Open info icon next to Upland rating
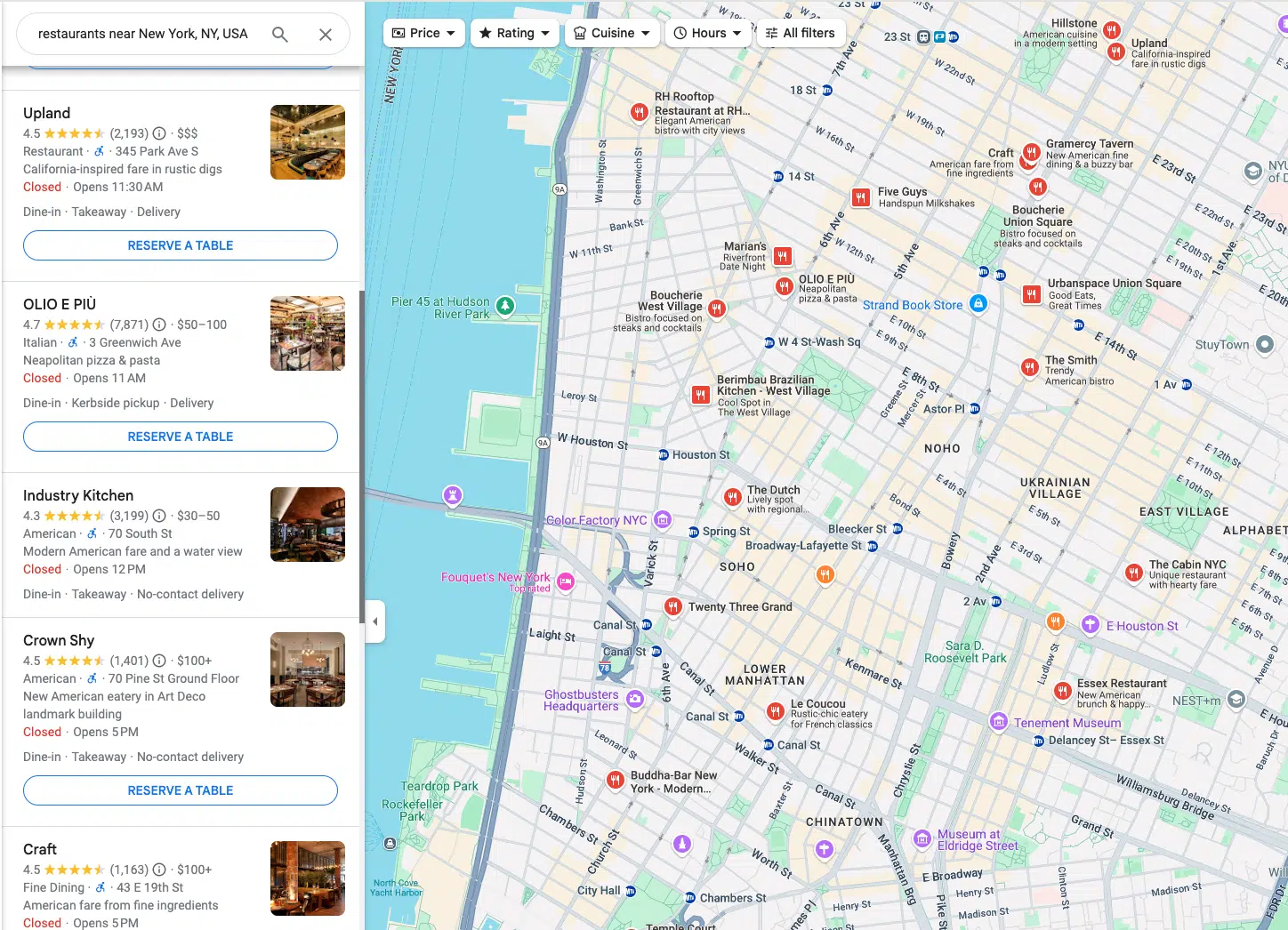Screen dimensions: 1288x930 (x=159, y=133)
